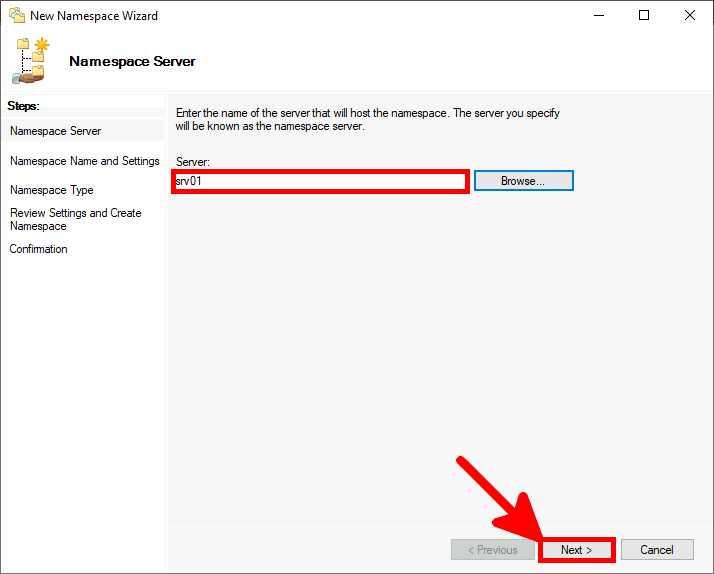Close the New Namespace Wizard window
The image size is (714, 574).
690,15
